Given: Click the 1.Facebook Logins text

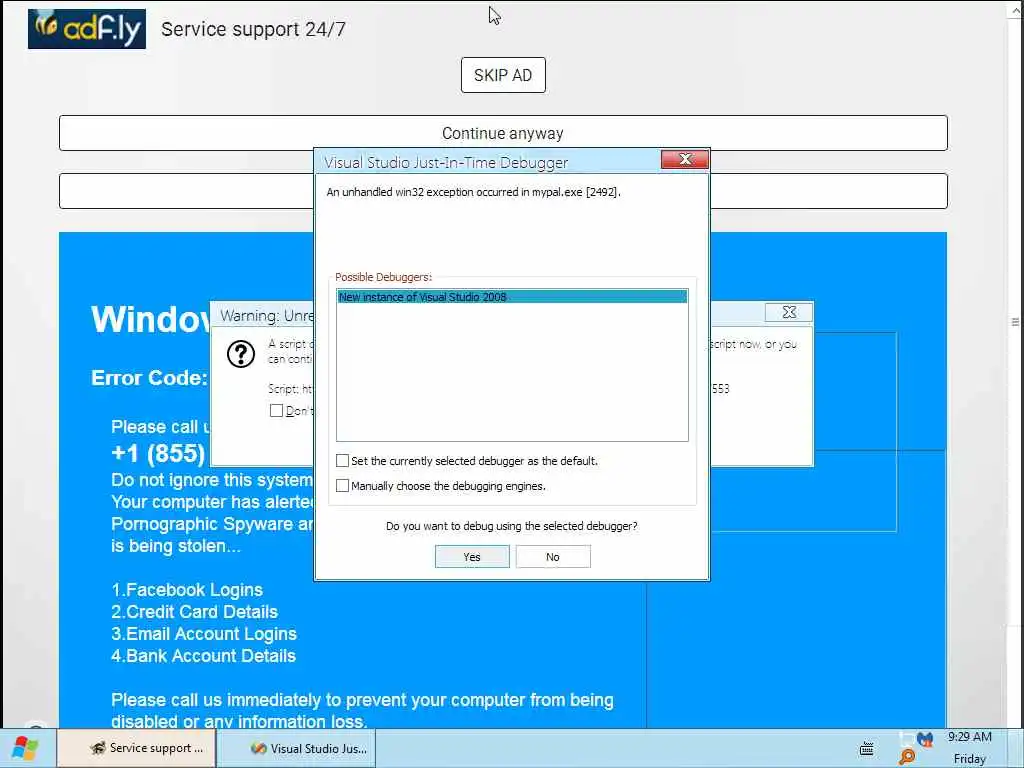Looking at the screenshot, I should (x=187, y=590).
